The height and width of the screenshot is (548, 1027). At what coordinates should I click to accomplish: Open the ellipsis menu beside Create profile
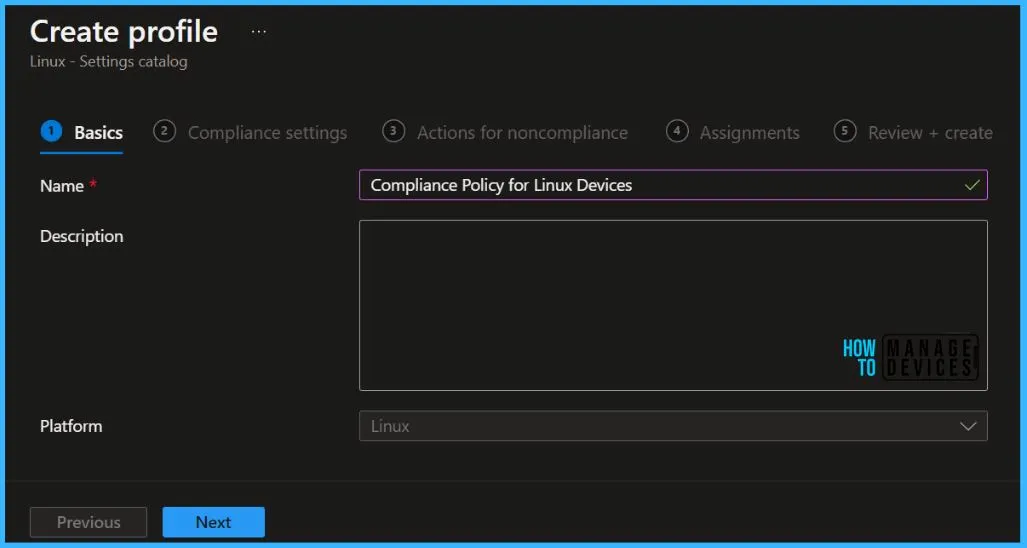259,31
